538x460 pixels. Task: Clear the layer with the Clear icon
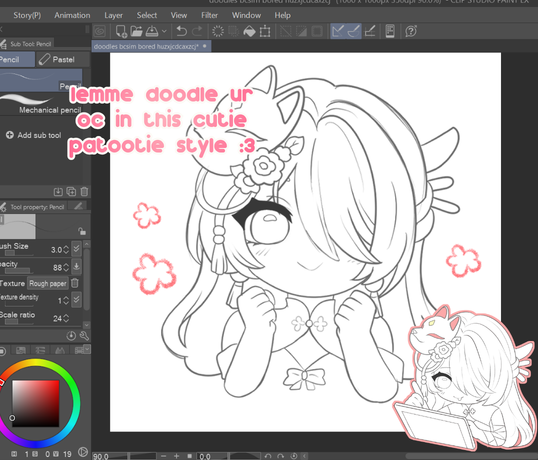(x=218, y=32)
